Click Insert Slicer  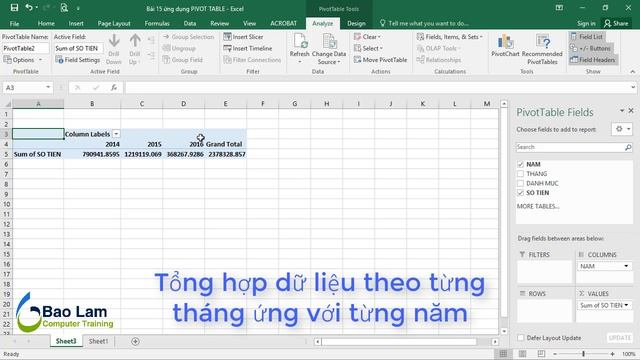243,37
